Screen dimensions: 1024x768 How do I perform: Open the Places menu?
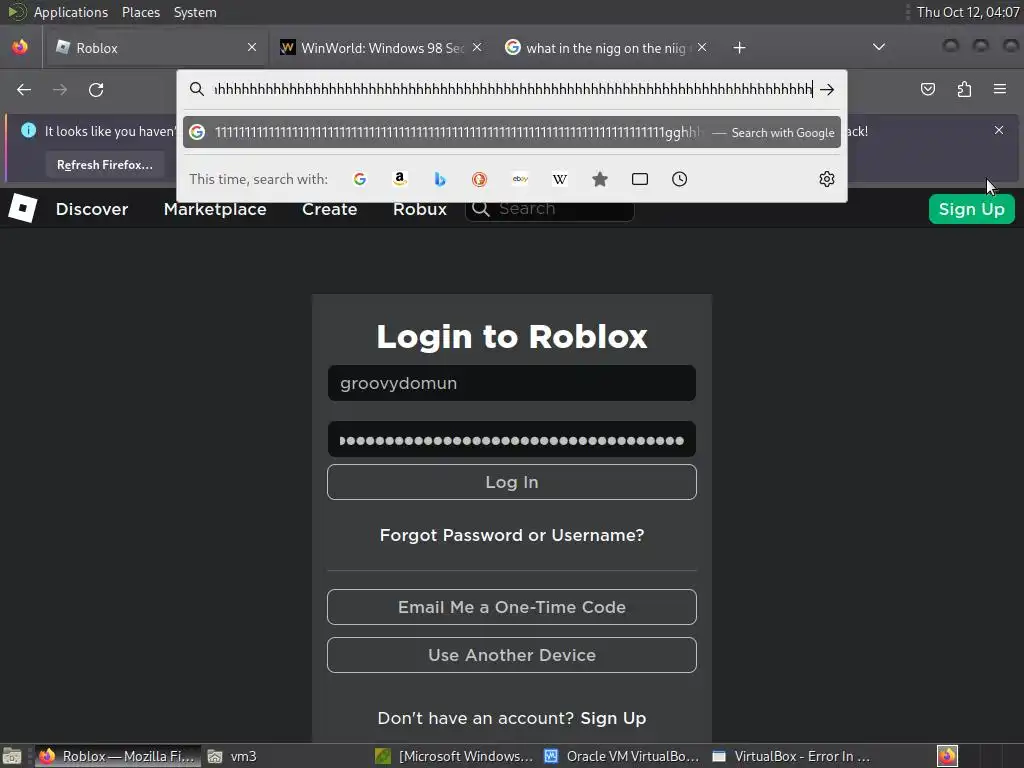[141, 12]
